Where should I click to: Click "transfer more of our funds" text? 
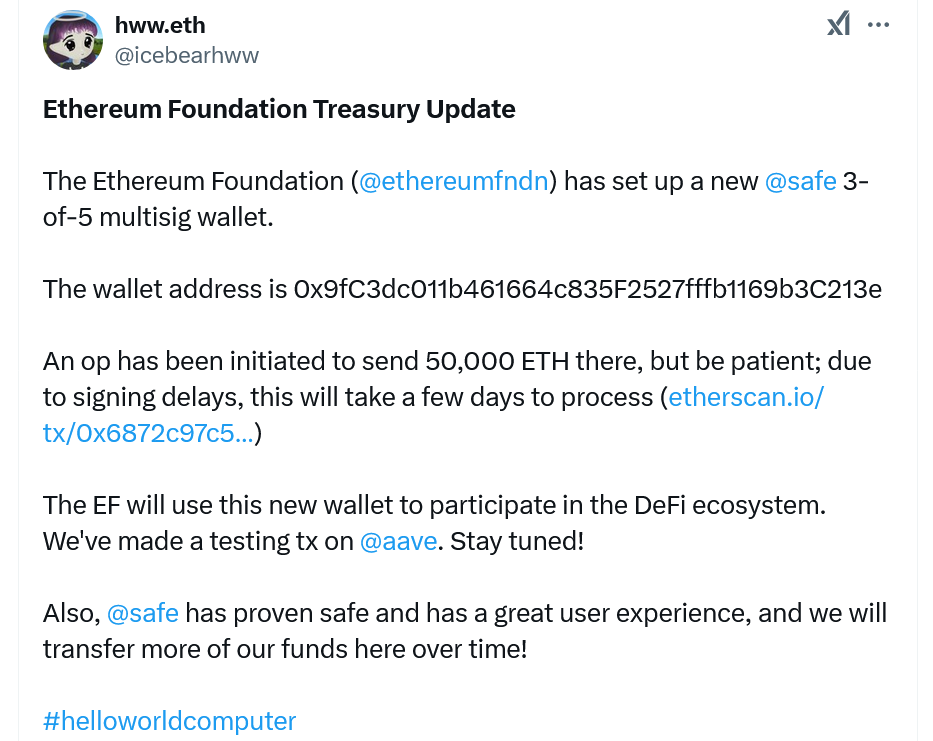(206, 649)
